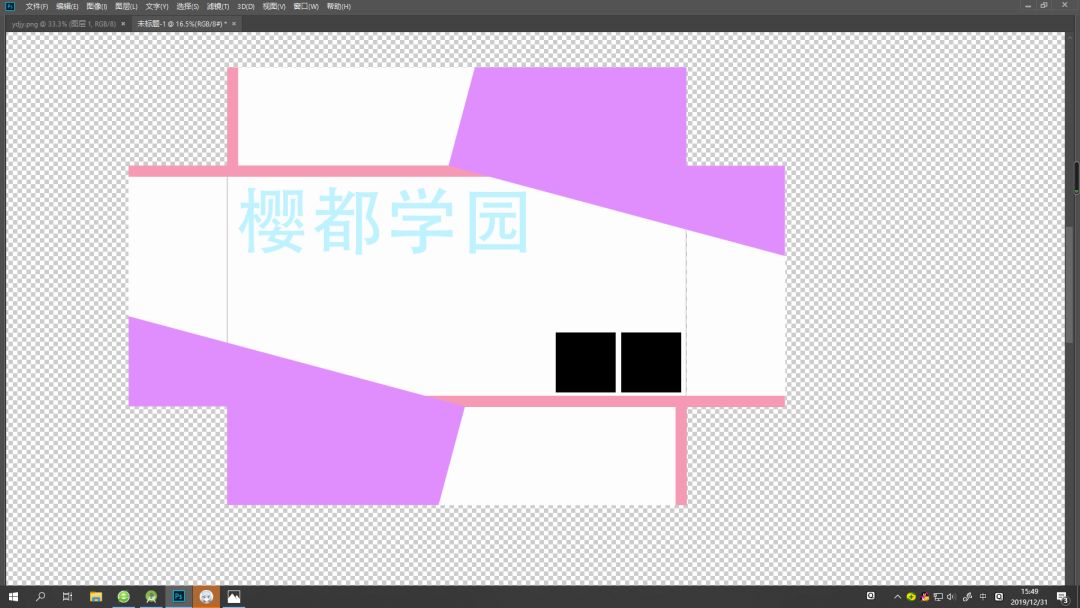Open the 图层(L) Layer menu
This screenshot has width=1080, height=608.
[x=126, y=6]
